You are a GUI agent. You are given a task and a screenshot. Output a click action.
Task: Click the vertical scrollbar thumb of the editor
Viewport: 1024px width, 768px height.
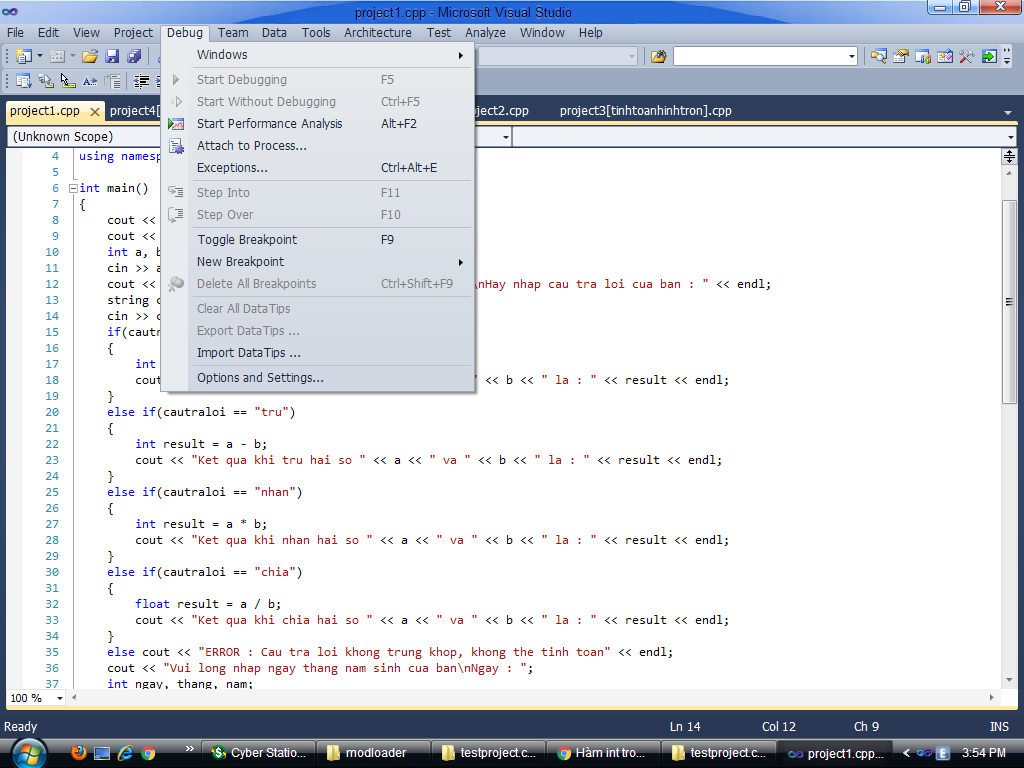coord(1009,302)
